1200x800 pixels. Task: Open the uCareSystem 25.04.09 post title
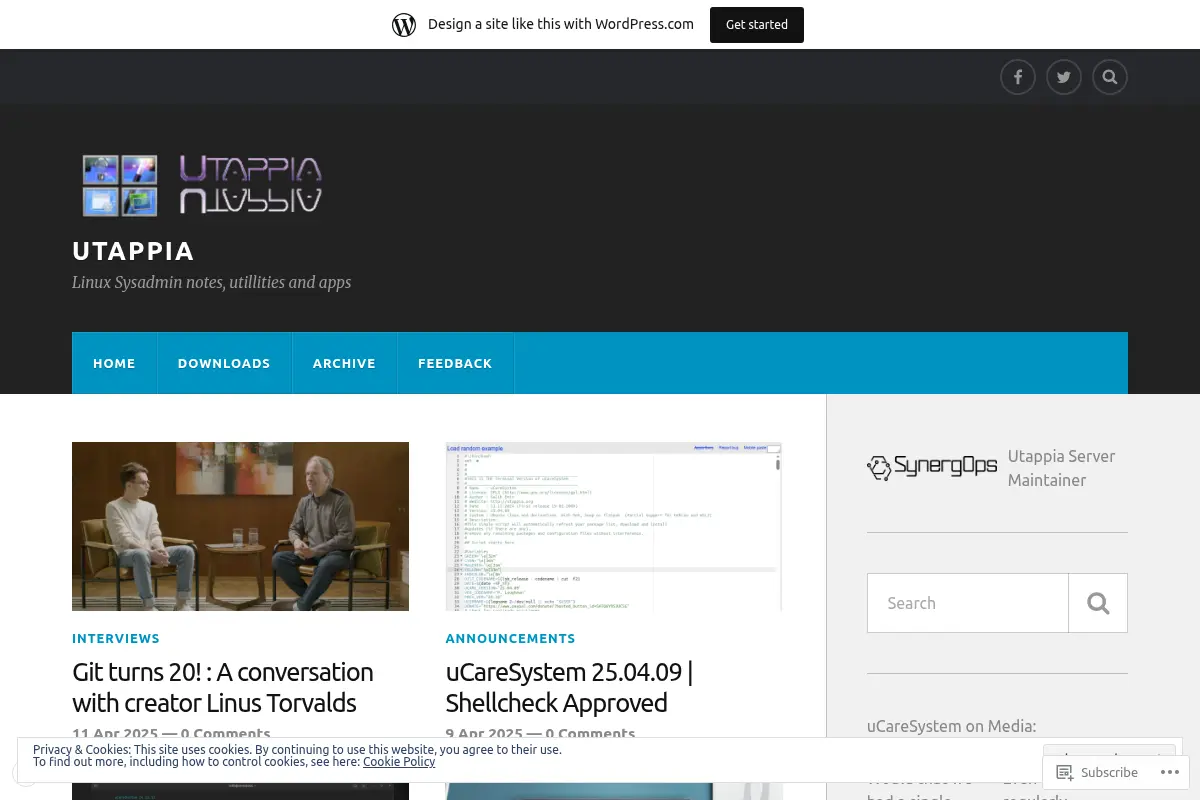(x=569, y=687)
